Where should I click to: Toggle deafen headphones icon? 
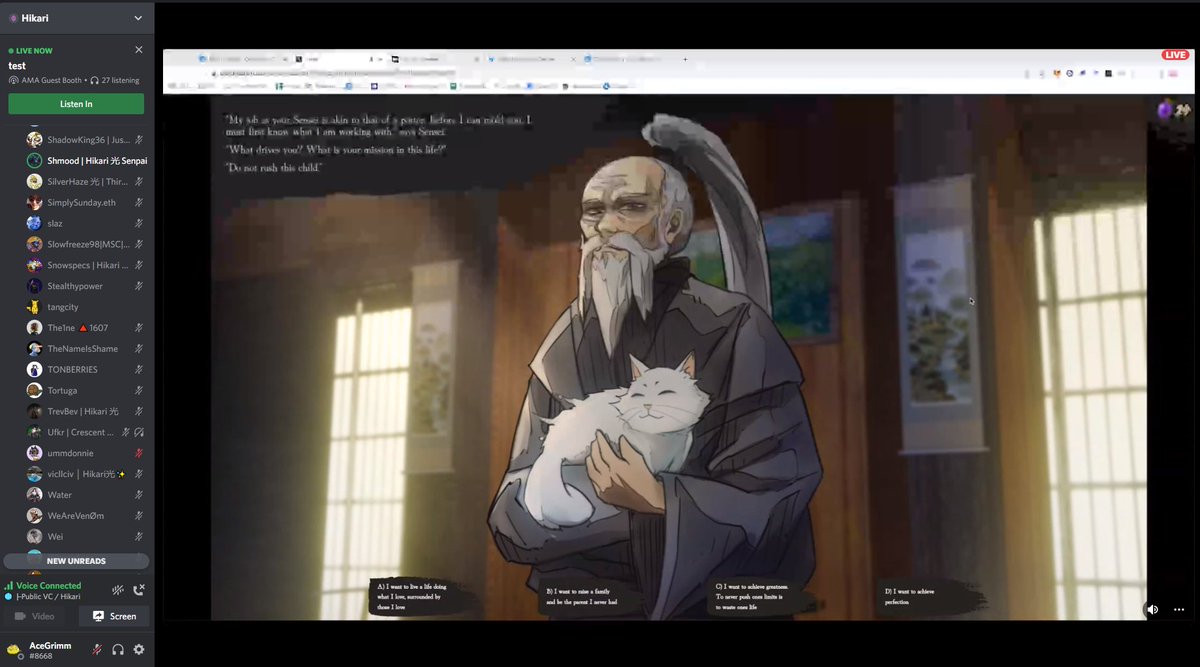coord(118,649)
